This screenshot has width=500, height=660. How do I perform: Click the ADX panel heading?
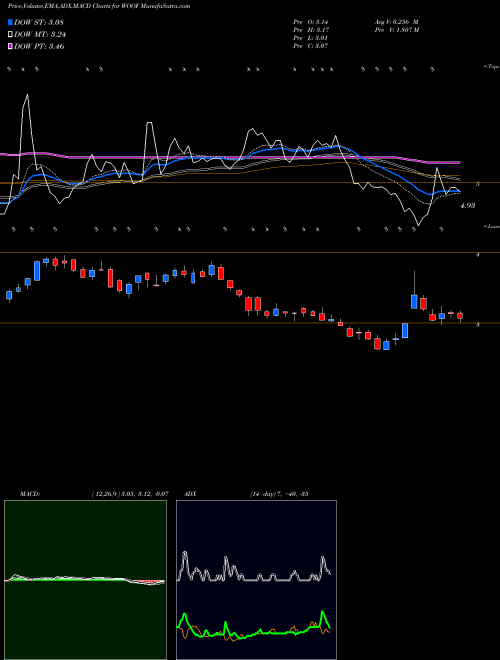(190, 494)
